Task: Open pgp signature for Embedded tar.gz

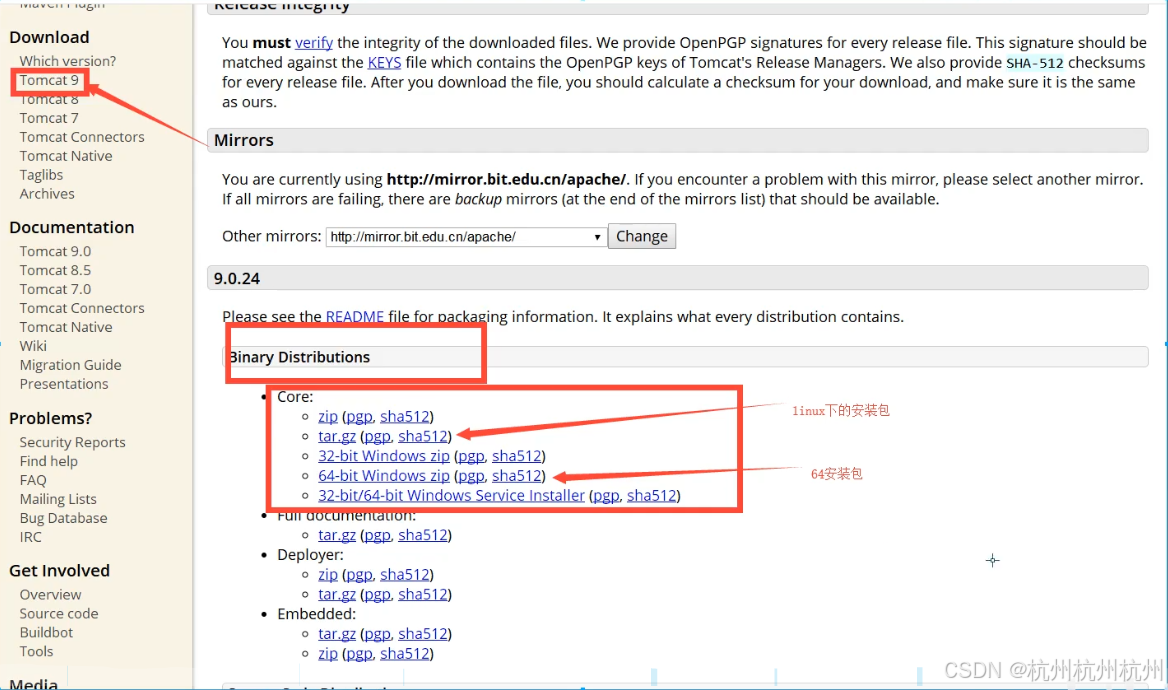Action: tap(377, 634)
